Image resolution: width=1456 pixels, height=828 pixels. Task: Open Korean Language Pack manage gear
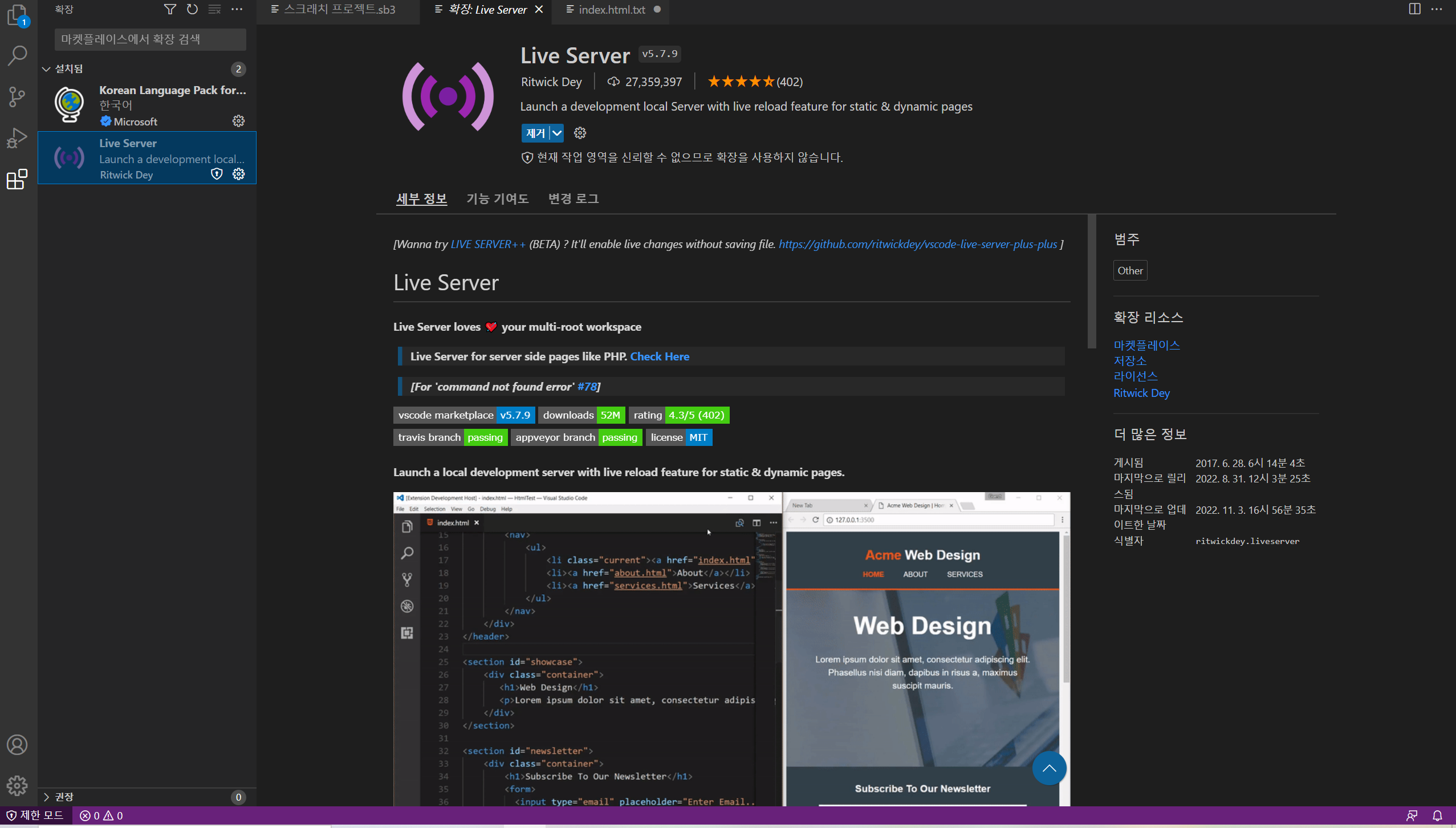(238, 121)
